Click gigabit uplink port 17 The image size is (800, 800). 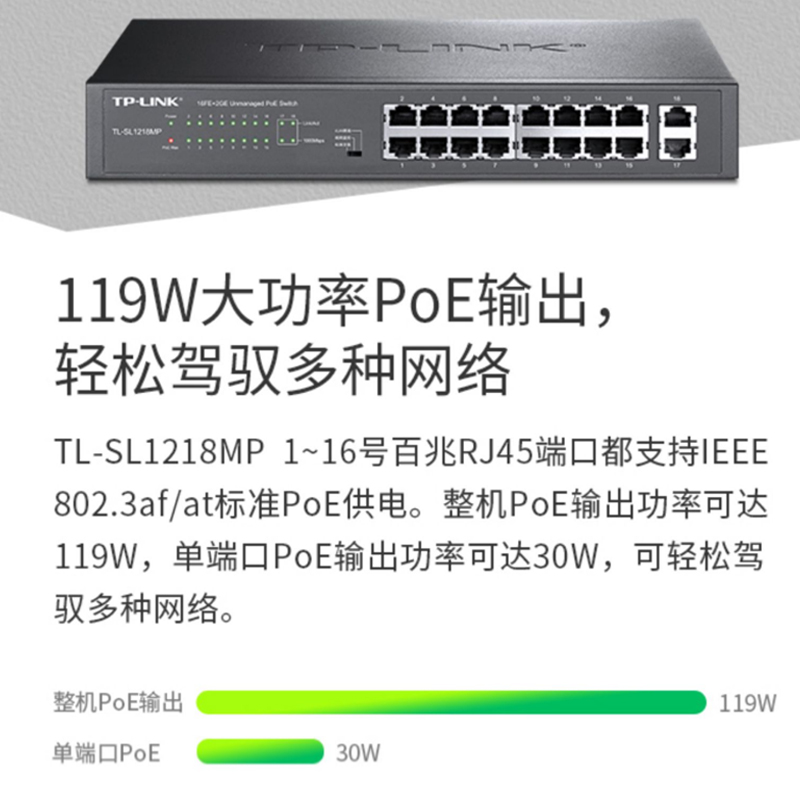click(677, 148)
